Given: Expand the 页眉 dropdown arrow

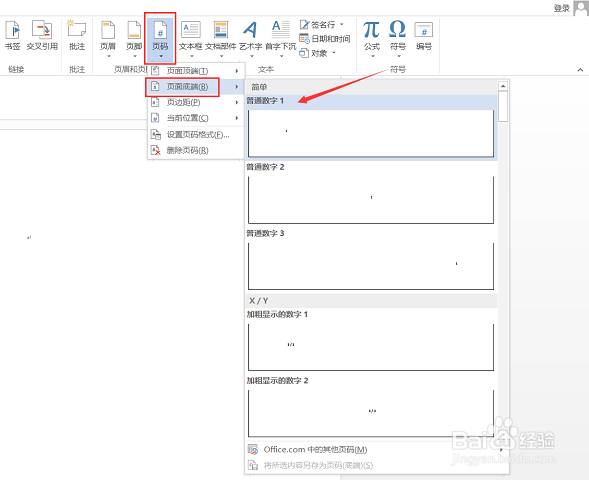Looking at the screenshot, I should click(109, 56).
